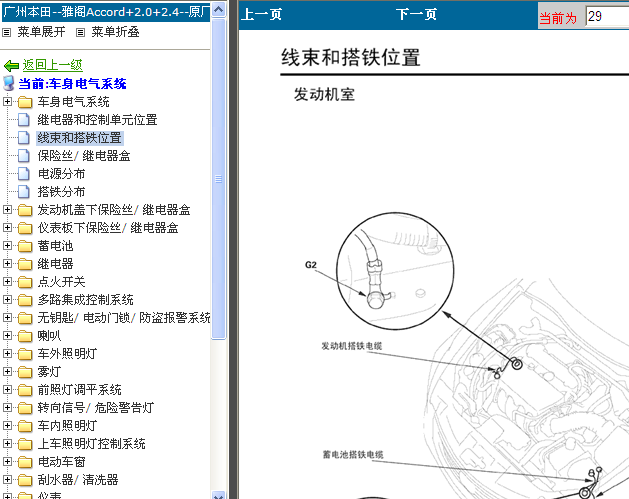Open the 转向信号/危险警告灯 folder

tap(95, 408)
